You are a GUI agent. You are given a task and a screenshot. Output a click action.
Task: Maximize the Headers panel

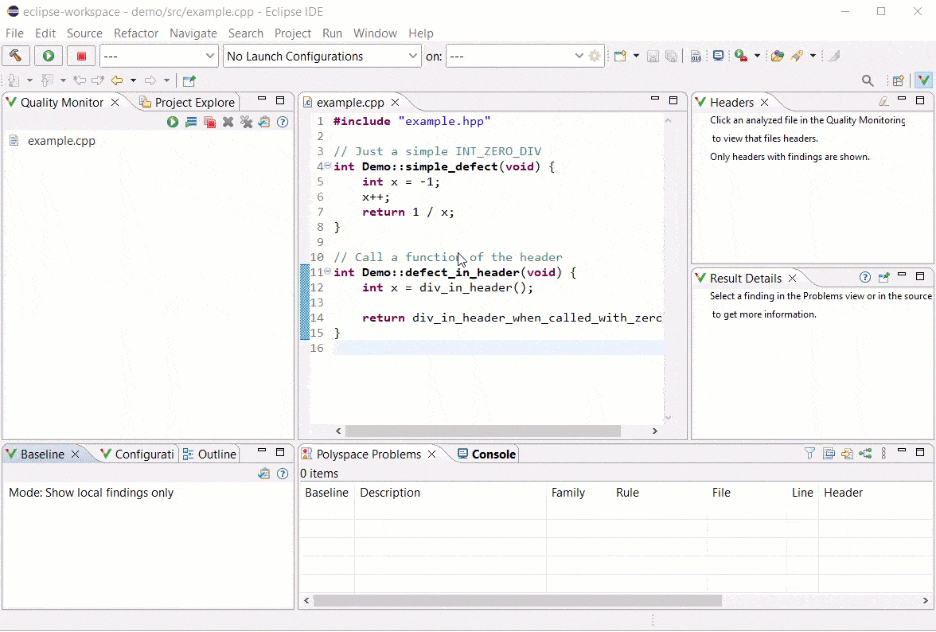tap(920, 101)
